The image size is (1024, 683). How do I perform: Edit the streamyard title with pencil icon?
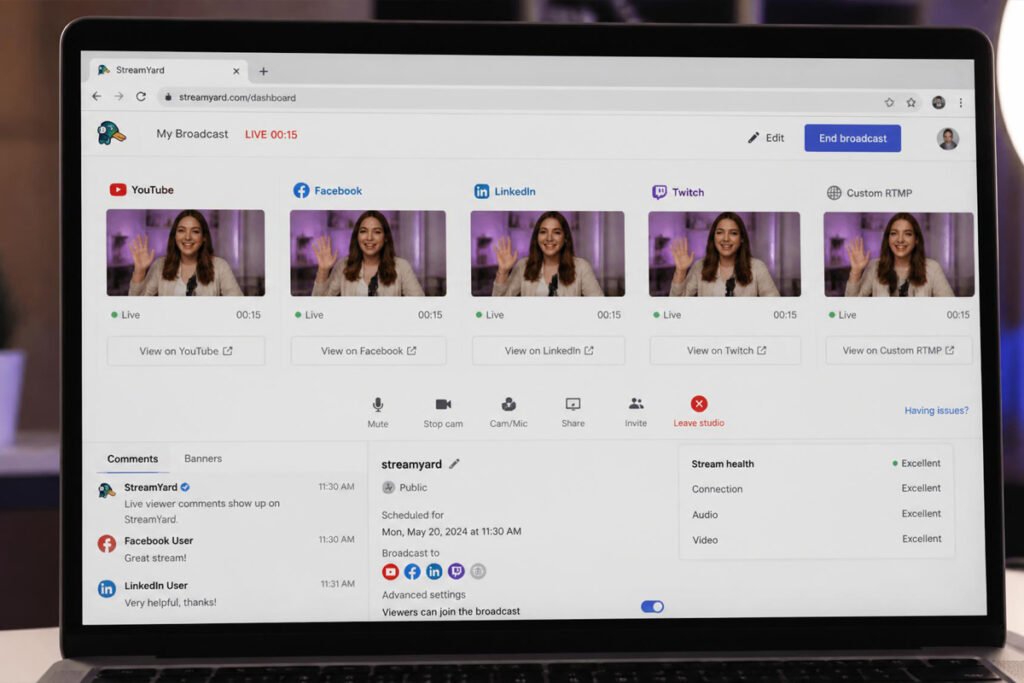455,464
